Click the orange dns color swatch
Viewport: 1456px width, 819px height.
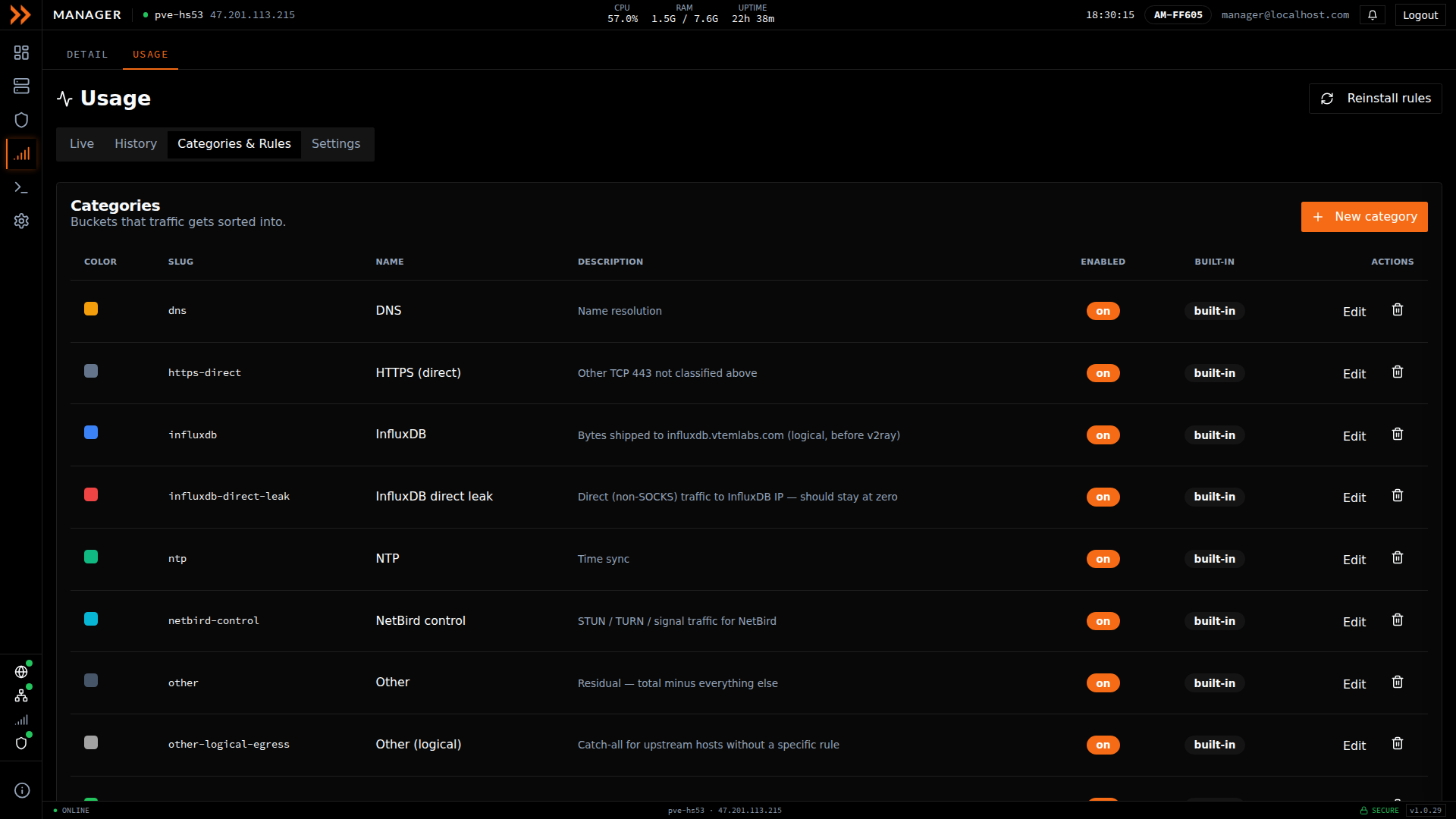click(x=91, y=309)
